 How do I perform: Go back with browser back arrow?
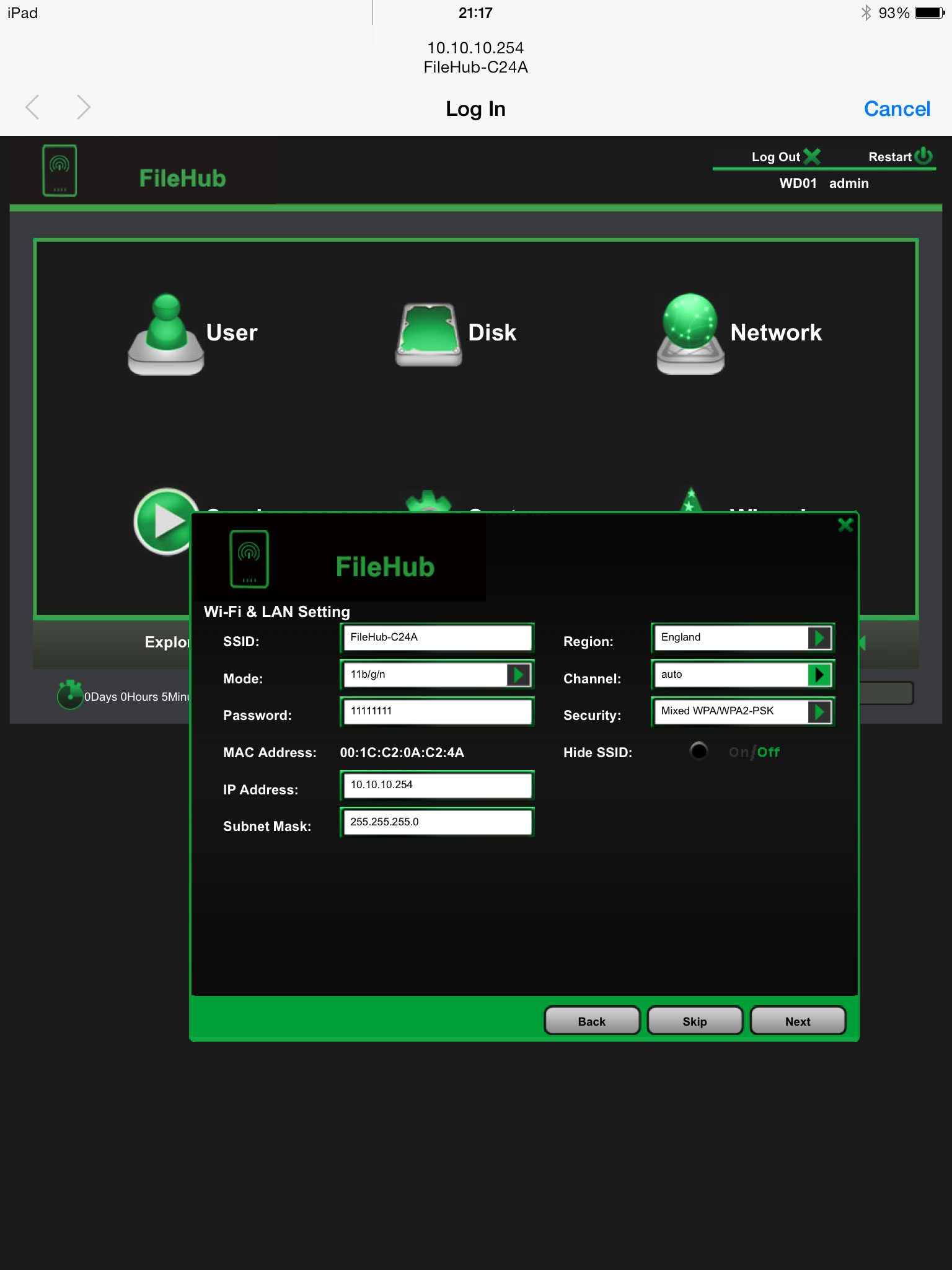pos(32,107)
